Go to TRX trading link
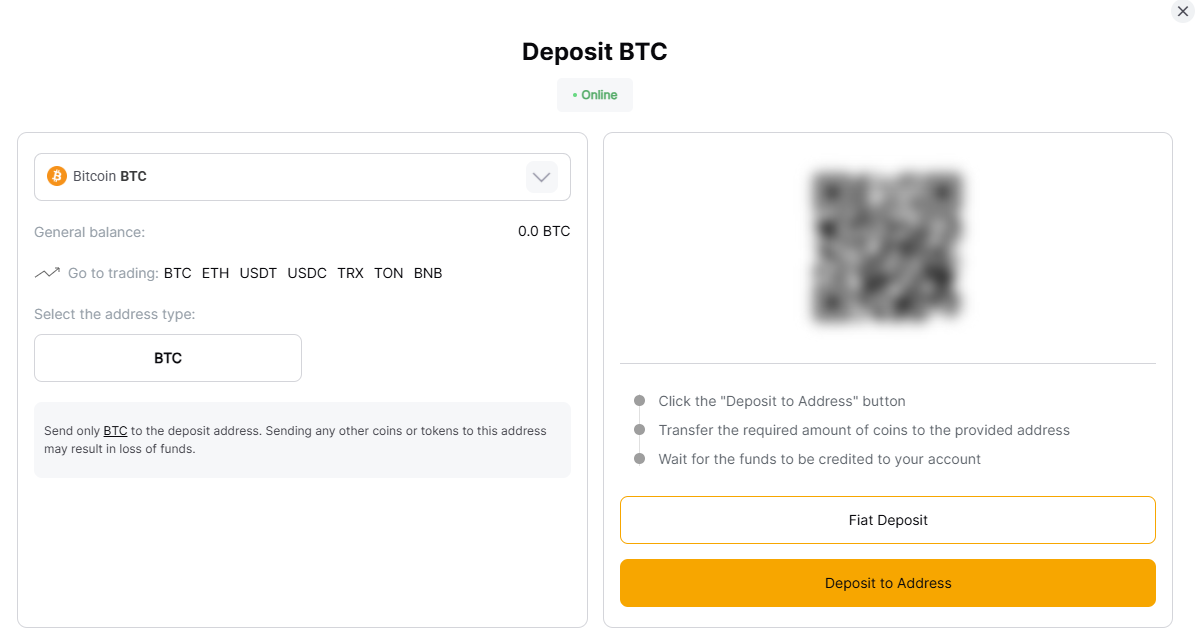The width and height of the screenshot is (1200, 641). (x=350, y=273)
